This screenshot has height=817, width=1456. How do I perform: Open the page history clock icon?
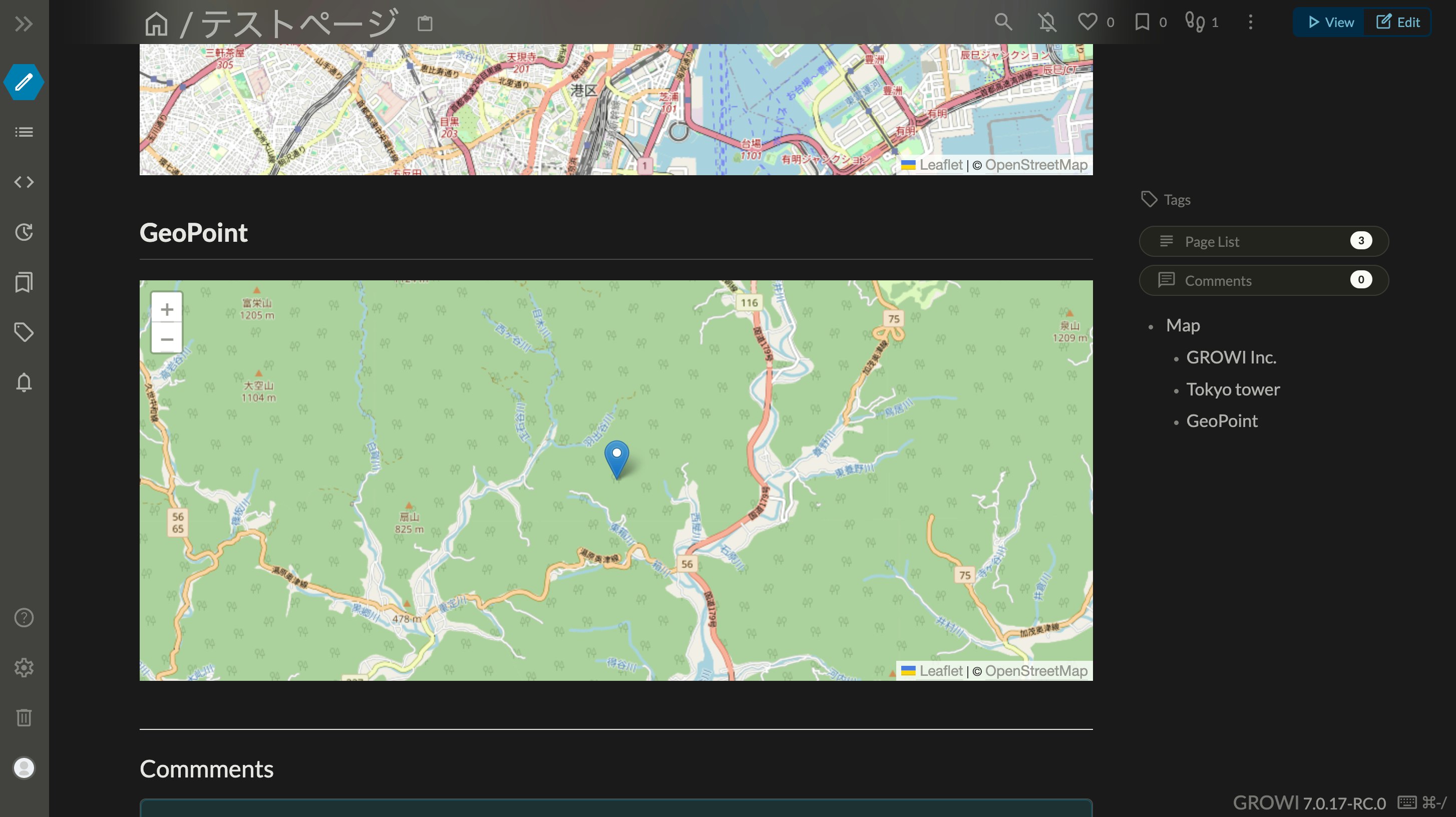[24, 232]
